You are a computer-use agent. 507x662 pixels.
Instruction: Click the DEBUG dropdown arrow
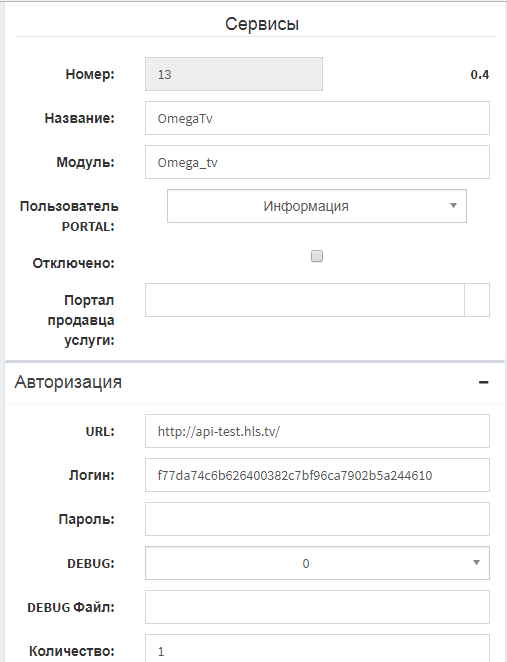pos(476,563)
